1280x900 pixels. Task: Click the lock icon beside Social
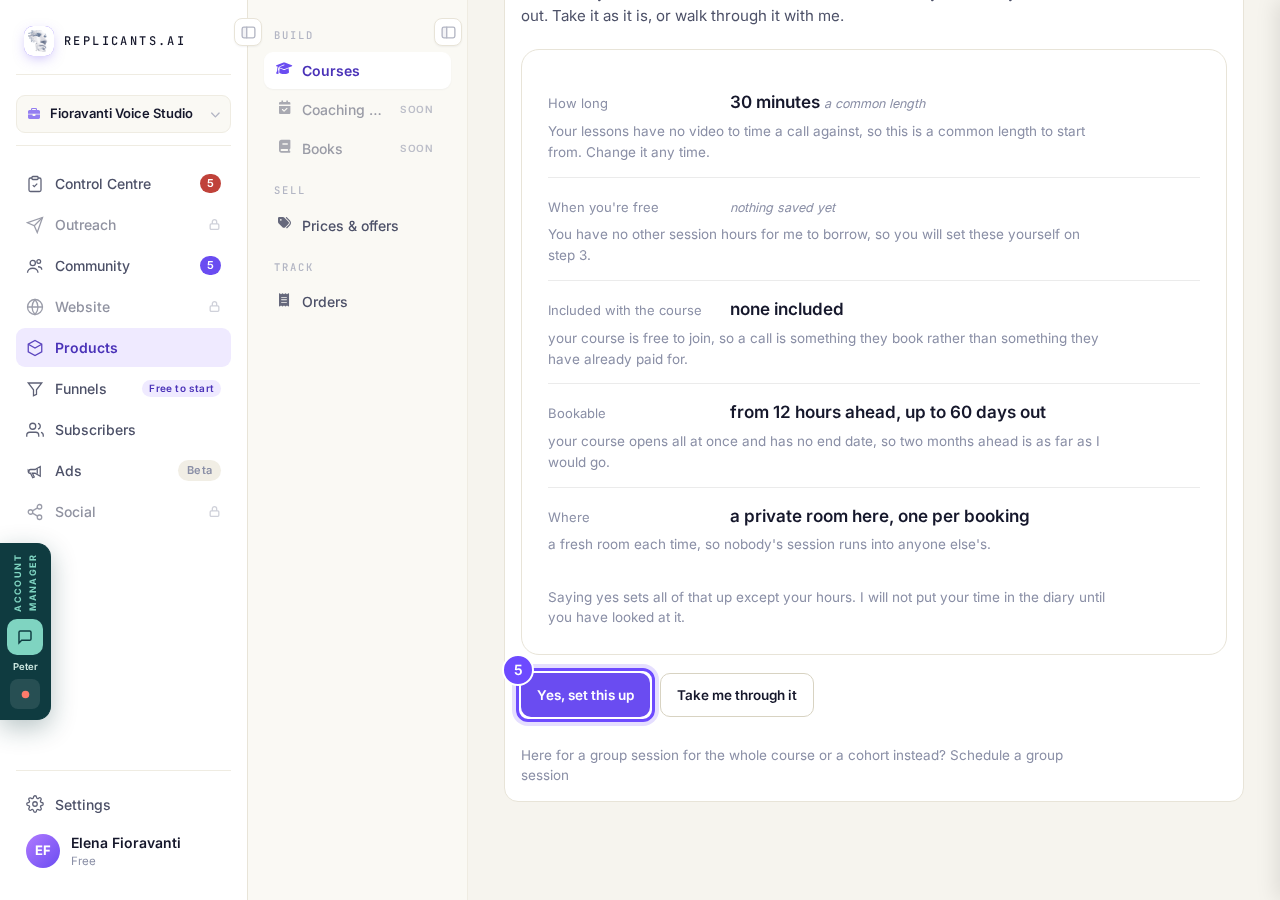pos(214,512)
